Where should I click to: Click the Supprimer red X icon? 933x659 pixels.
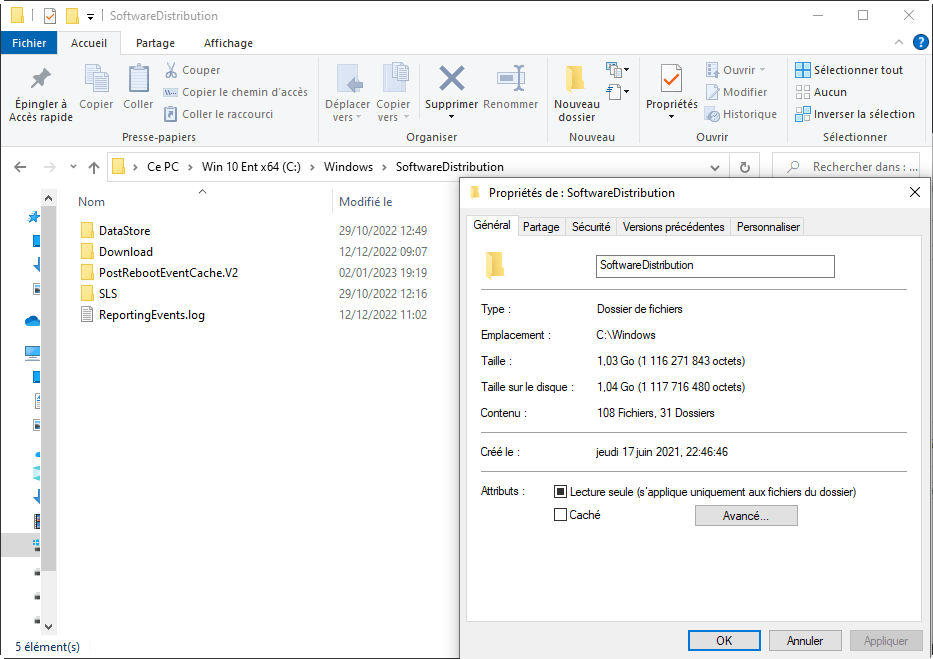[452, 79]
